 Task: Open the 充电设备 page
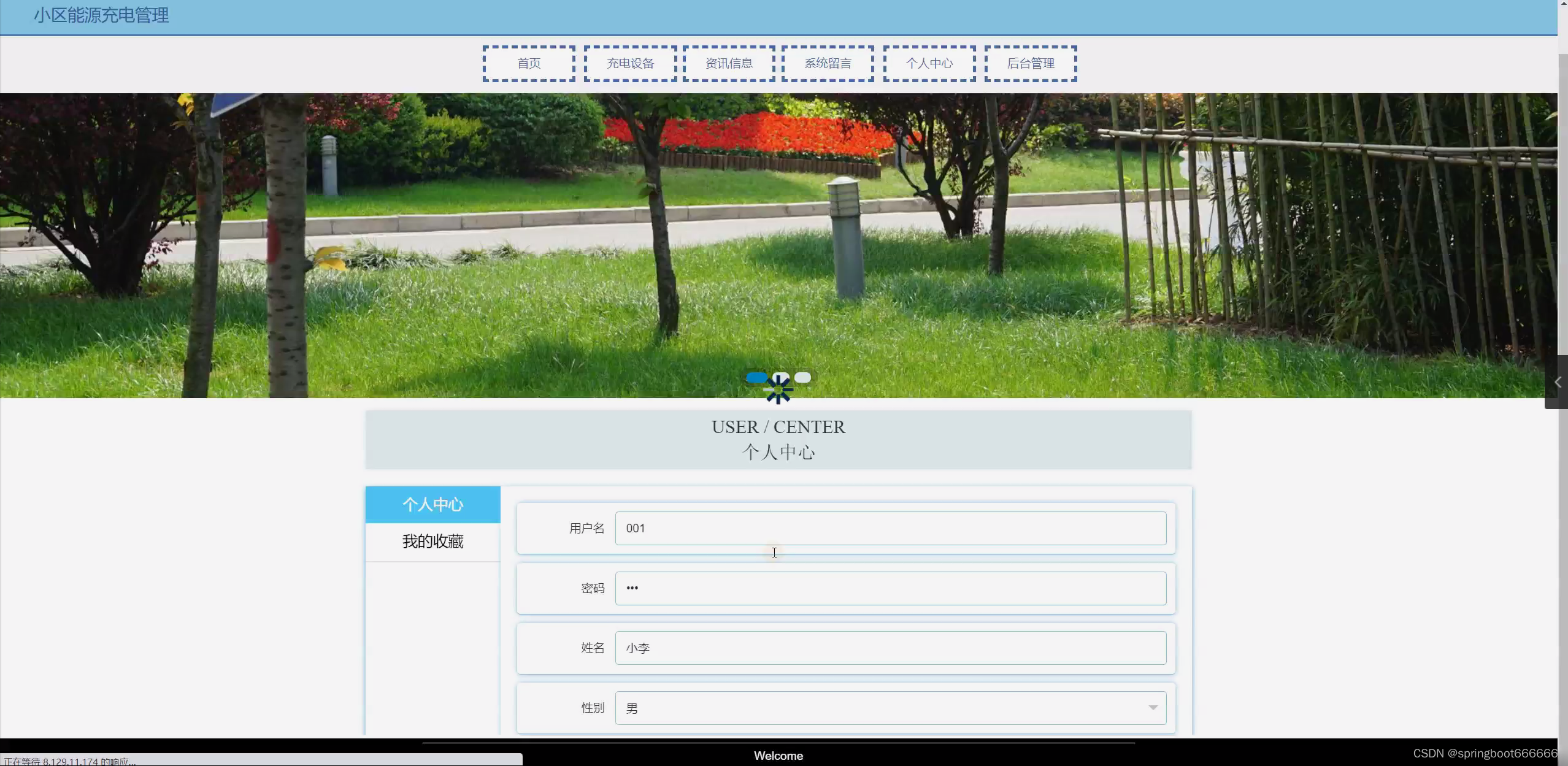pyautogui.click(x=630, y=63)
